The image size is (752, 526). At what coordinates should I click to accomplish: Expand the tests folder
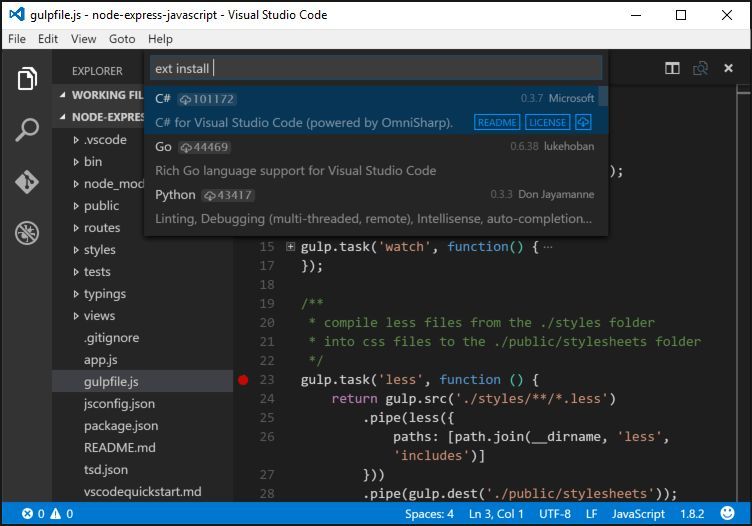tap(76, 272)
